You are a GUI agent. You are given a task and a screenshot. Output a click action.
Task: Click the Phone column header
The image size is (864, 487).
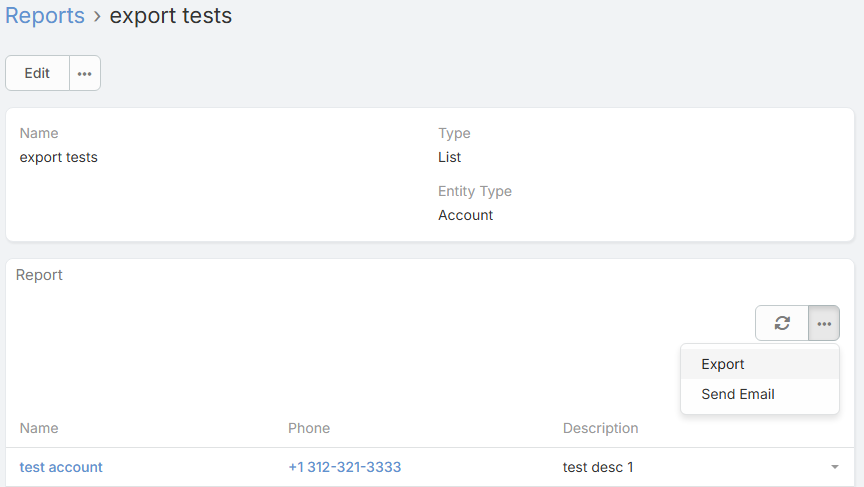[x=309, y=428]
